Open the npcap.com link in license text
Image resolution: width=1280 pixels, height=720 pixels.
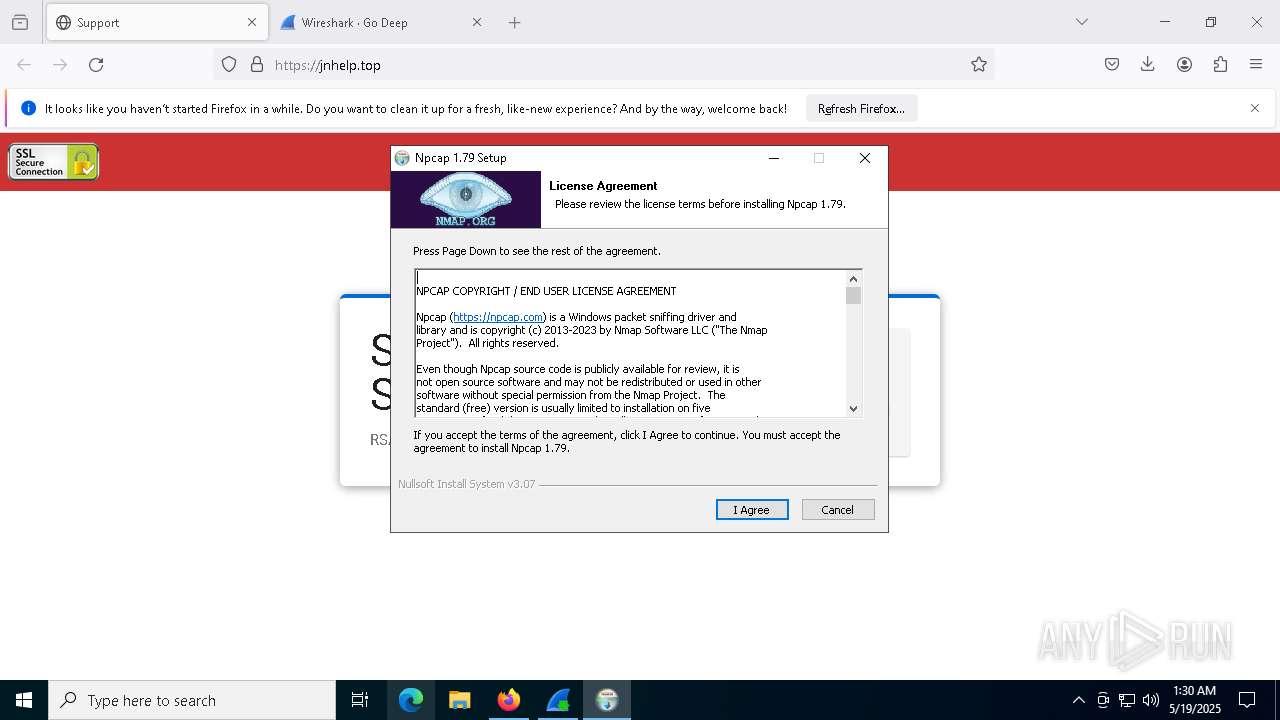pos(498,317)
